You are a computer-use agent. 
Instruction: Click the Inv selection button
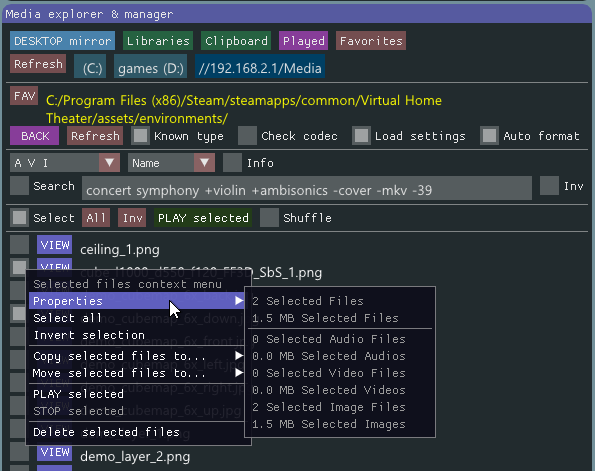(132, 218)
